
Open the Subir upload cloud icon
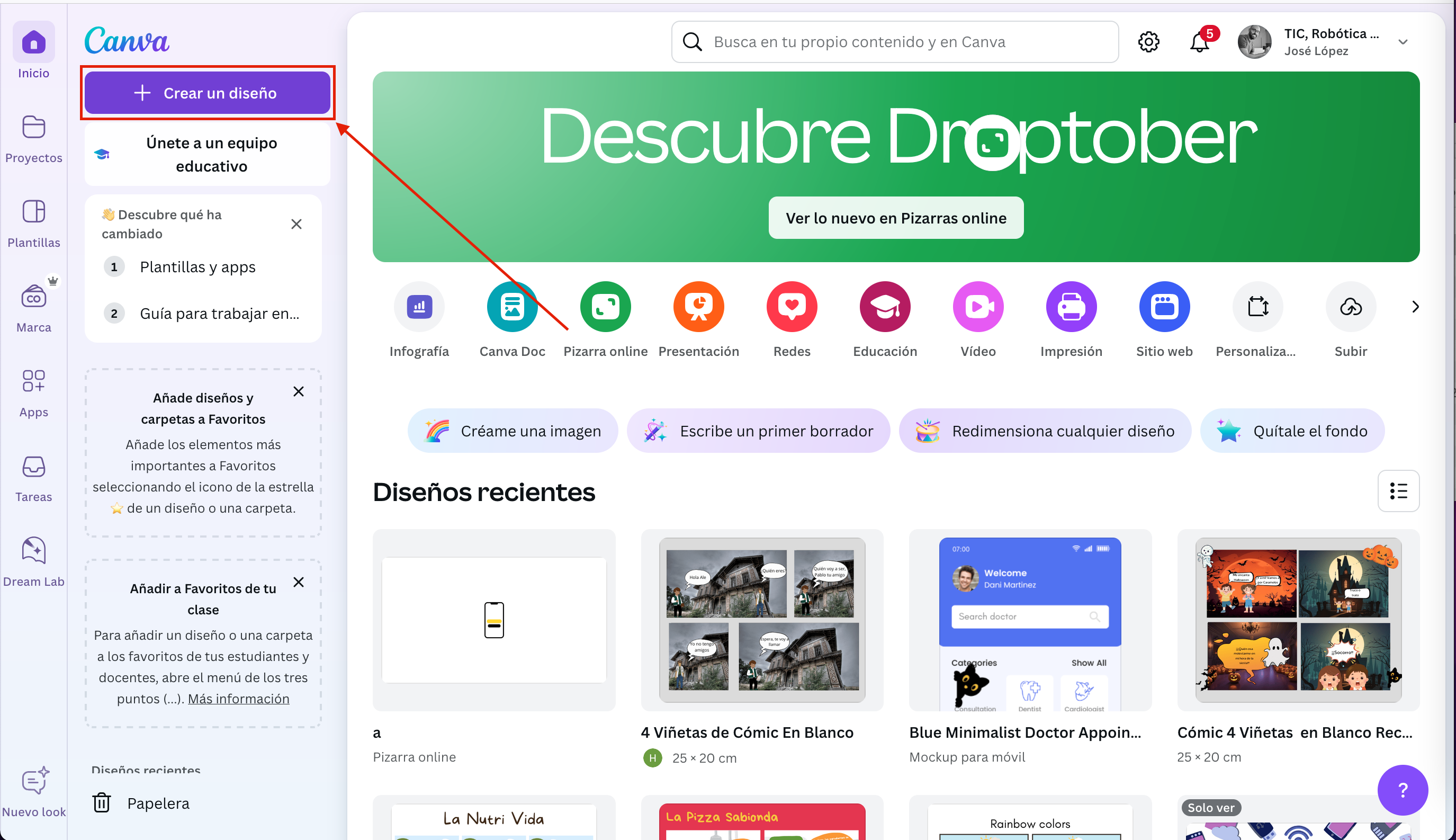pos(1350,307)
